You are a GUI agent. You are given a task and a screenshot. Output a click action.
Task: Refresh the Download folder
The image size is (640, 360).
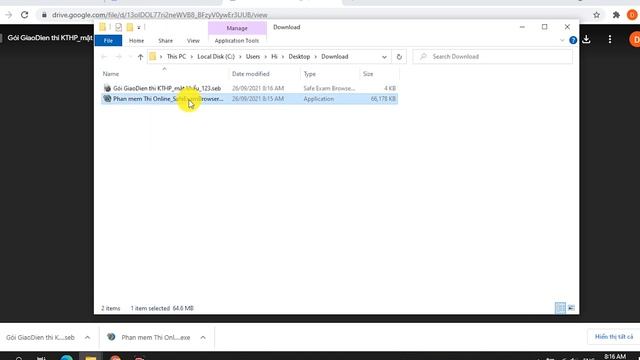(x=399, y=57)
